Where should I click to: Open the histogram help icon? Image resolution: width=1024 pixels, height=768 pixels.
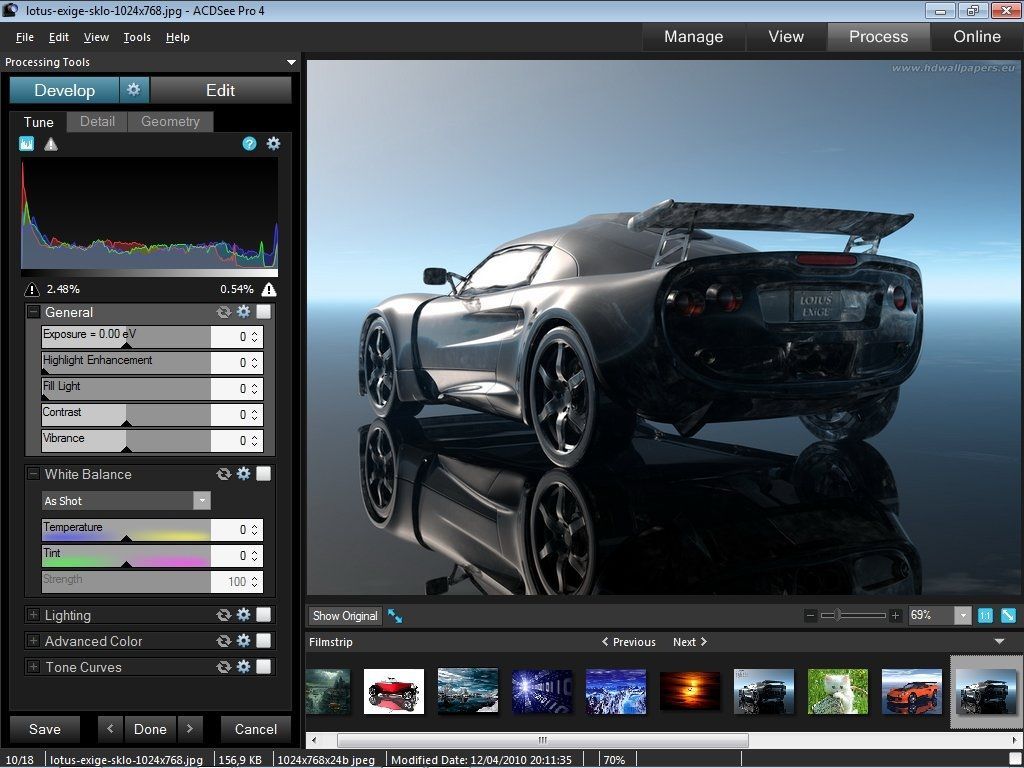(x=248, y=143)
